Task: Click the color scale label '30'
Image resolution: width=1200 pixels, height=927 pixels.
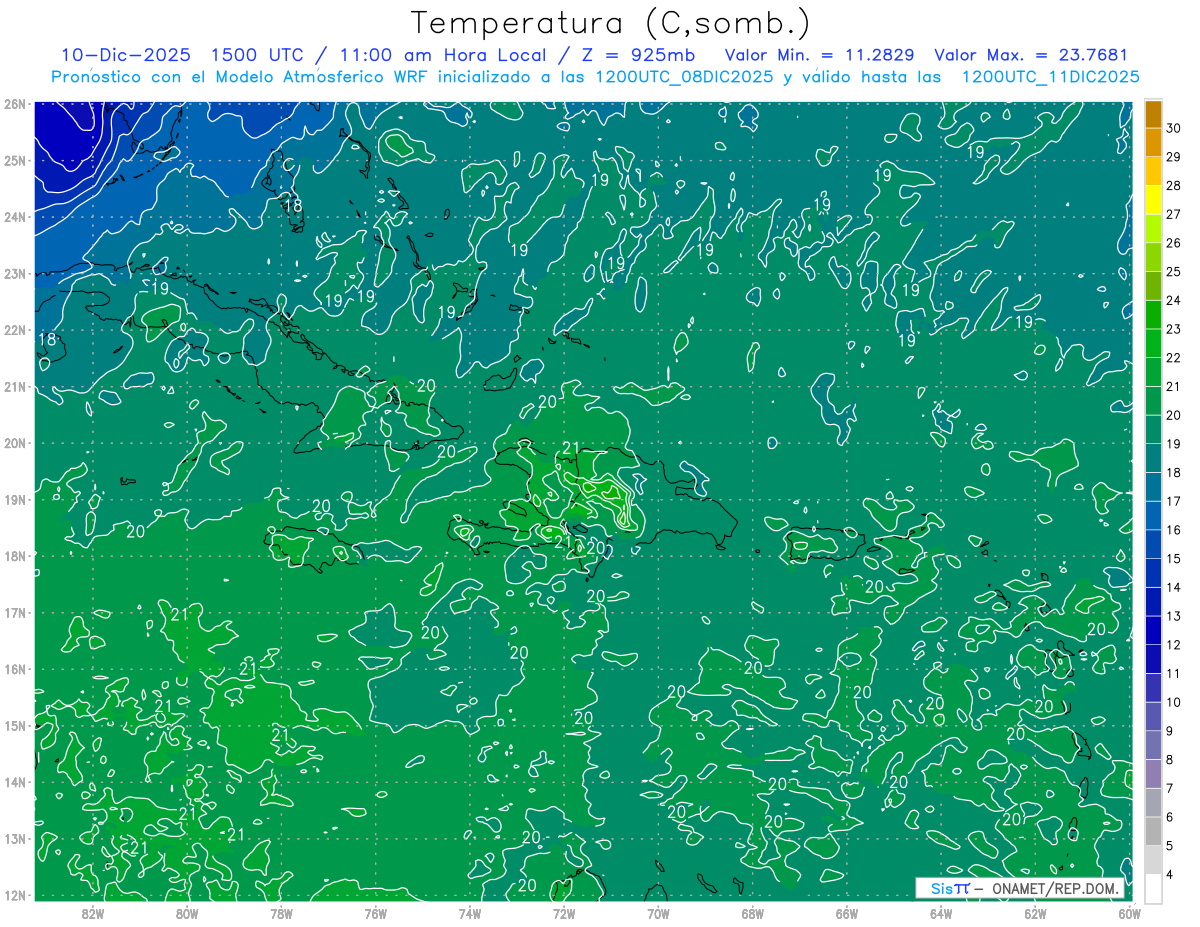Action: (1173, 128)
